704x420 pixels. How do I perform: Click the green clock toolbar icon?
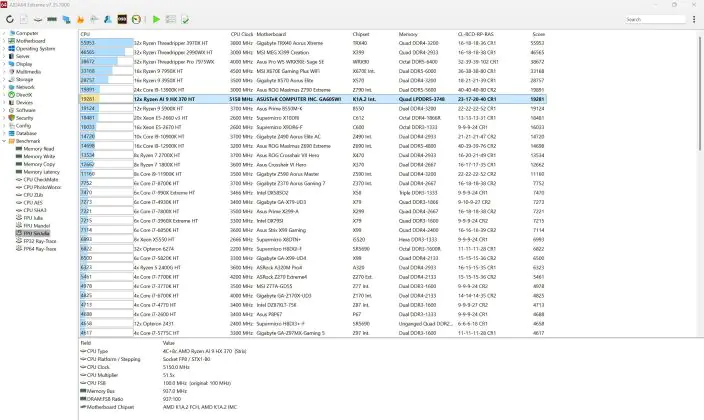coord(136,19)
